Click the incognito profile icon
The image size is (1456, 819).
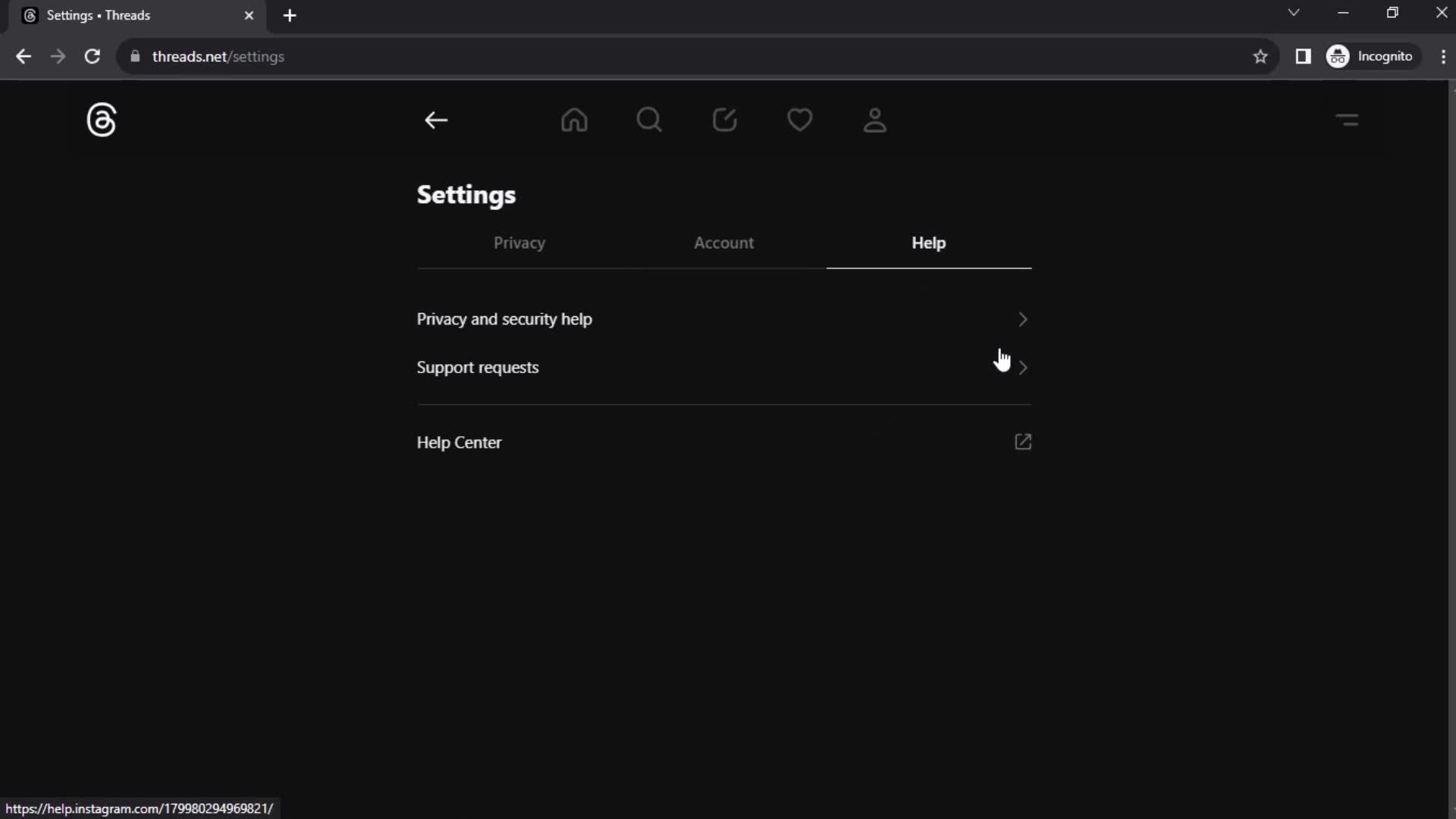click(1339, 56)
